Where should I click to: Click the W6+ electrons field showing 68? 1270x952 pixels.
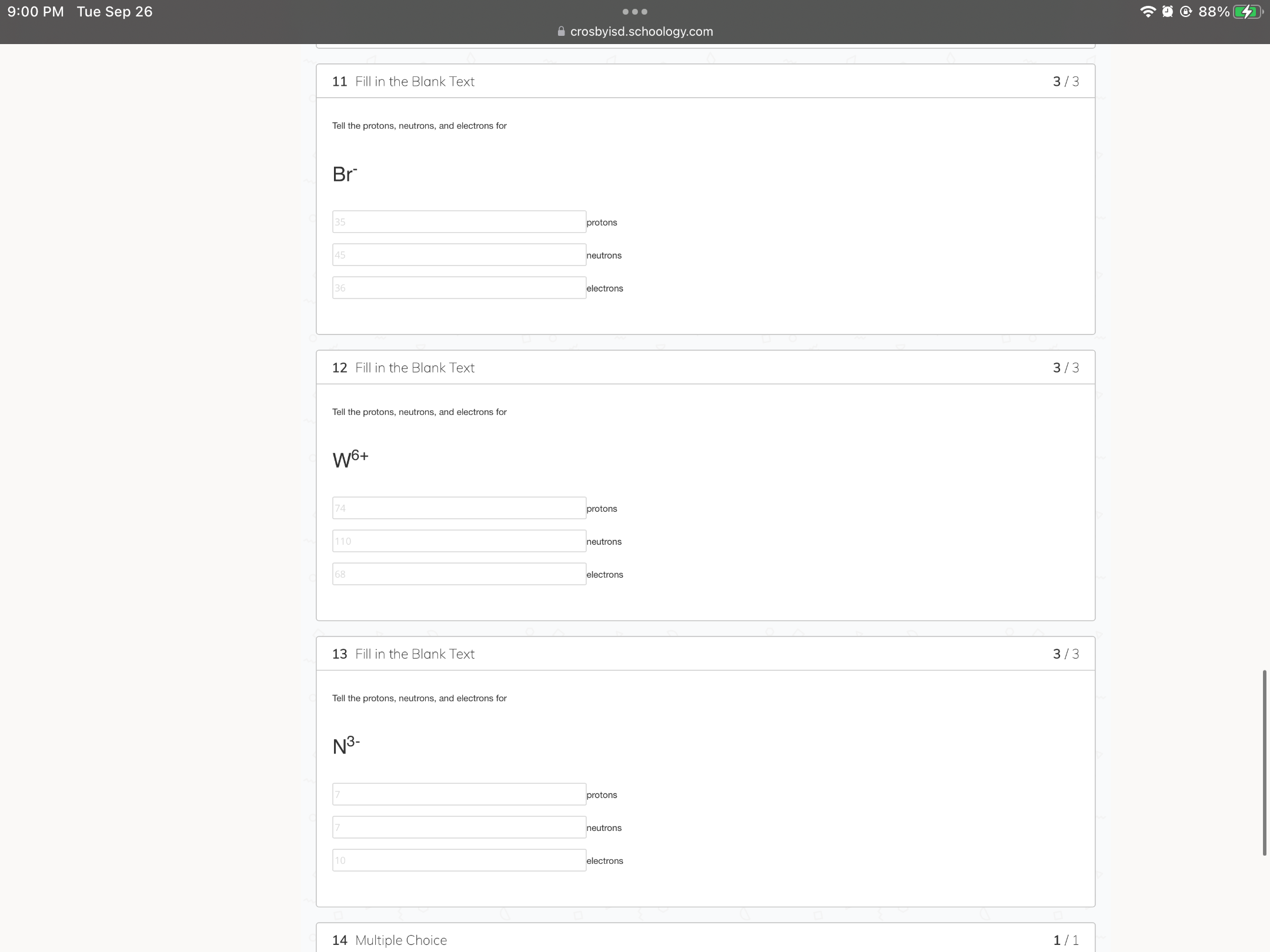point(459,574)
